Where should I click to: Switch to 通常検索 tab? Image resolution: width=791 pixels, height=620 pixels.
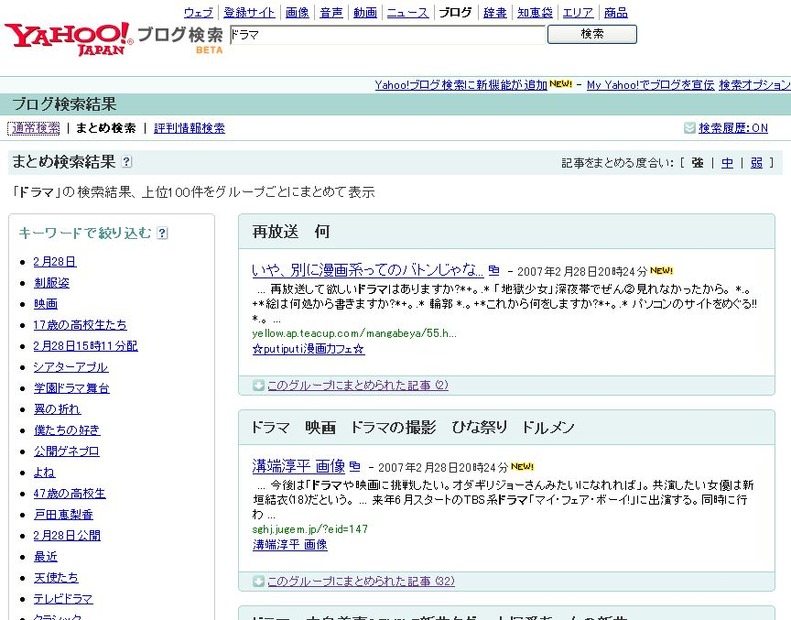[x=35, y=128]
